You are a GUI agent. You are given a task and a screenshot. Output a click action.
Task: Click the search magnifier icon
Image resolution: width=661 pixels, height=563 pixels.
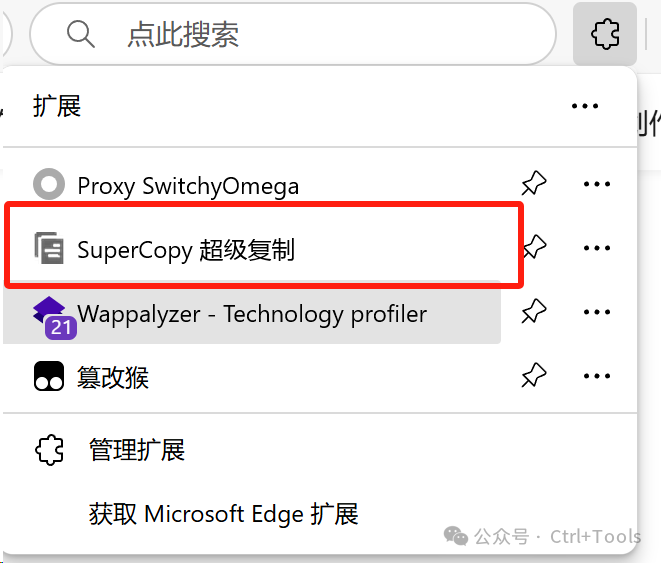coord(80,35)
